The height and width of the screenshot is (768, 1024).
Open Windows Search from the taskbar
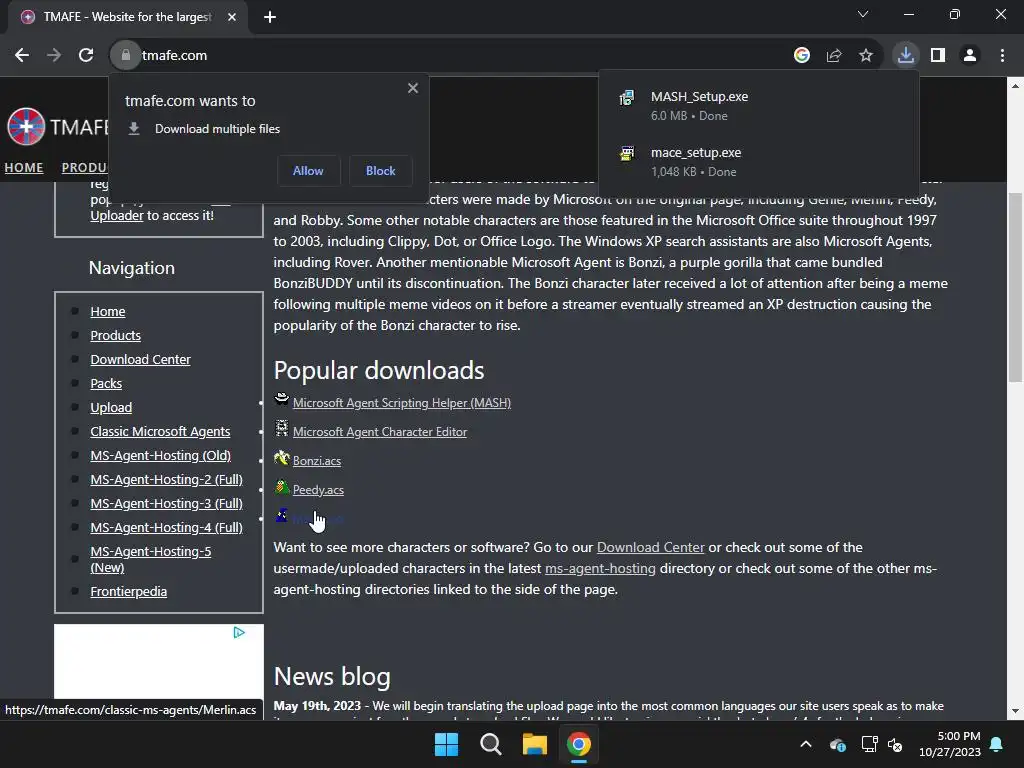[x=490, y=744]
